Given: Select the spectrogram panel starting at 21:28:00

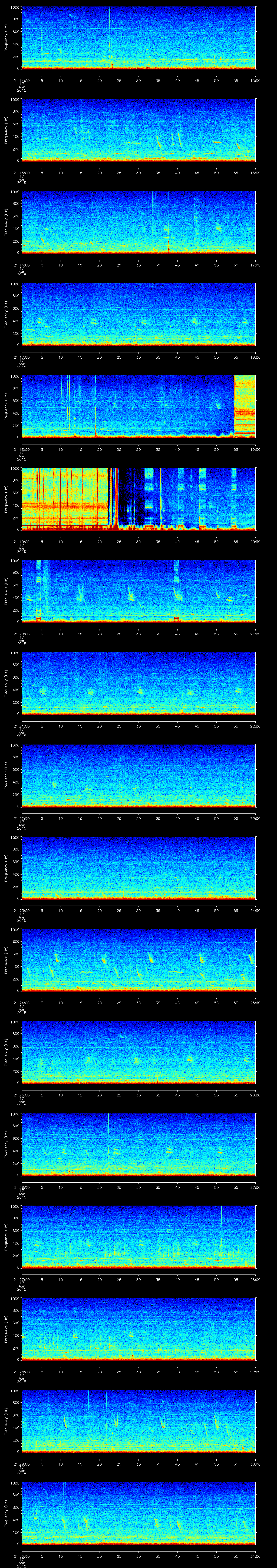Looking at the screenshot, I should (138, 1329).
